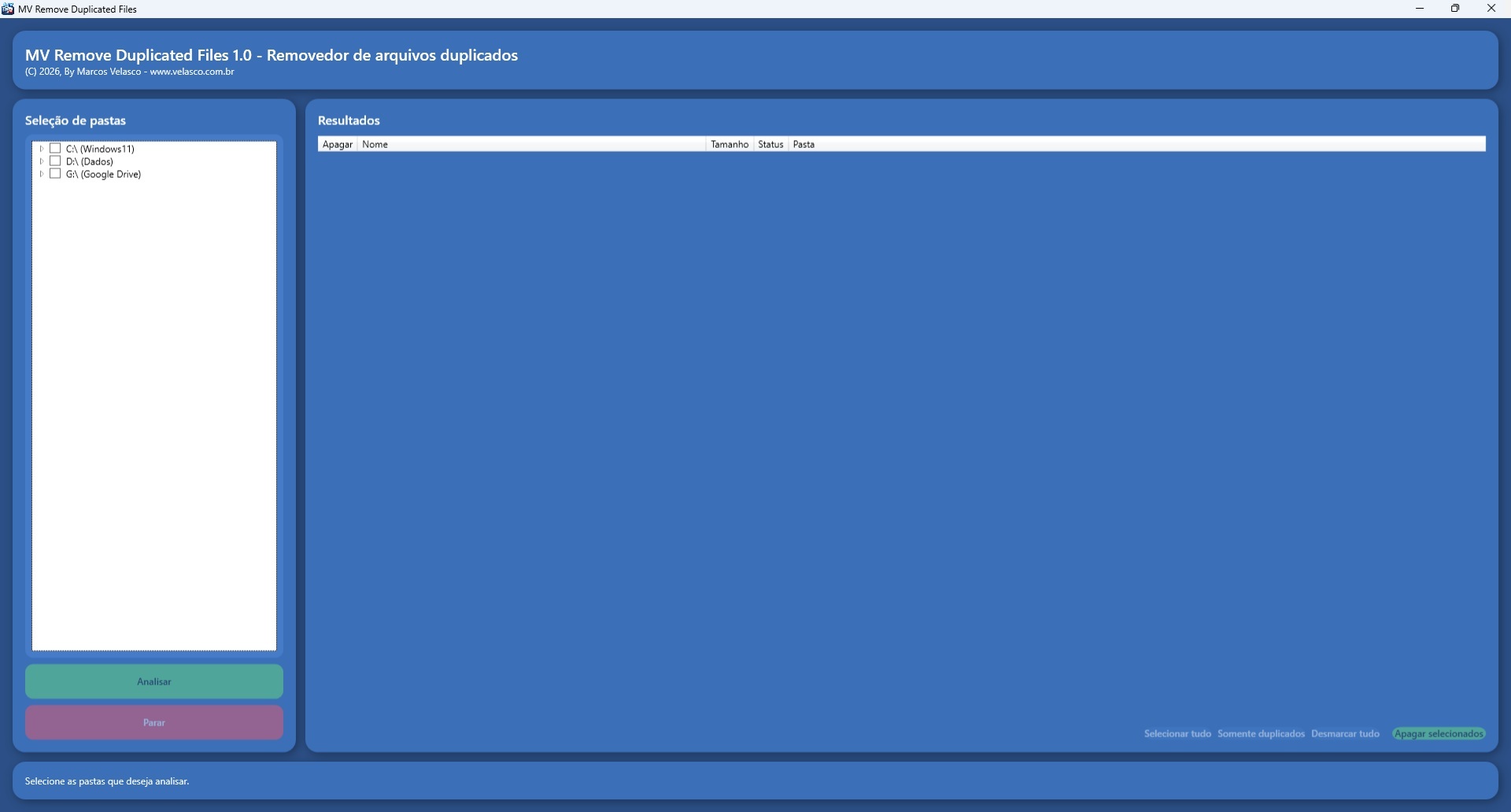The width and height of the screenshot is (1511, 812).
Task: Click Desmarcar tudo to uncheck all
Action: coord(1345,734)
